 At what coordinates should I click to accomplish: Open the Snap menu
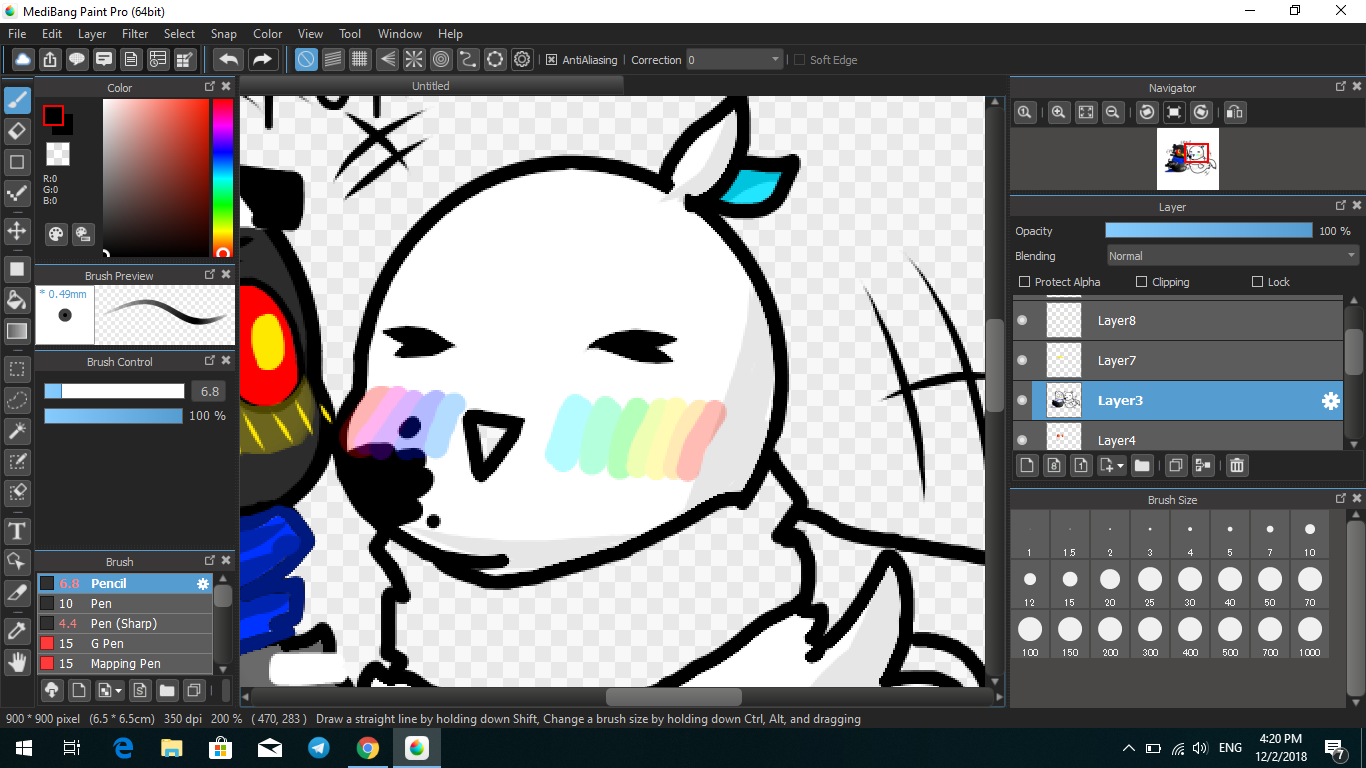(x=223, y=34)
